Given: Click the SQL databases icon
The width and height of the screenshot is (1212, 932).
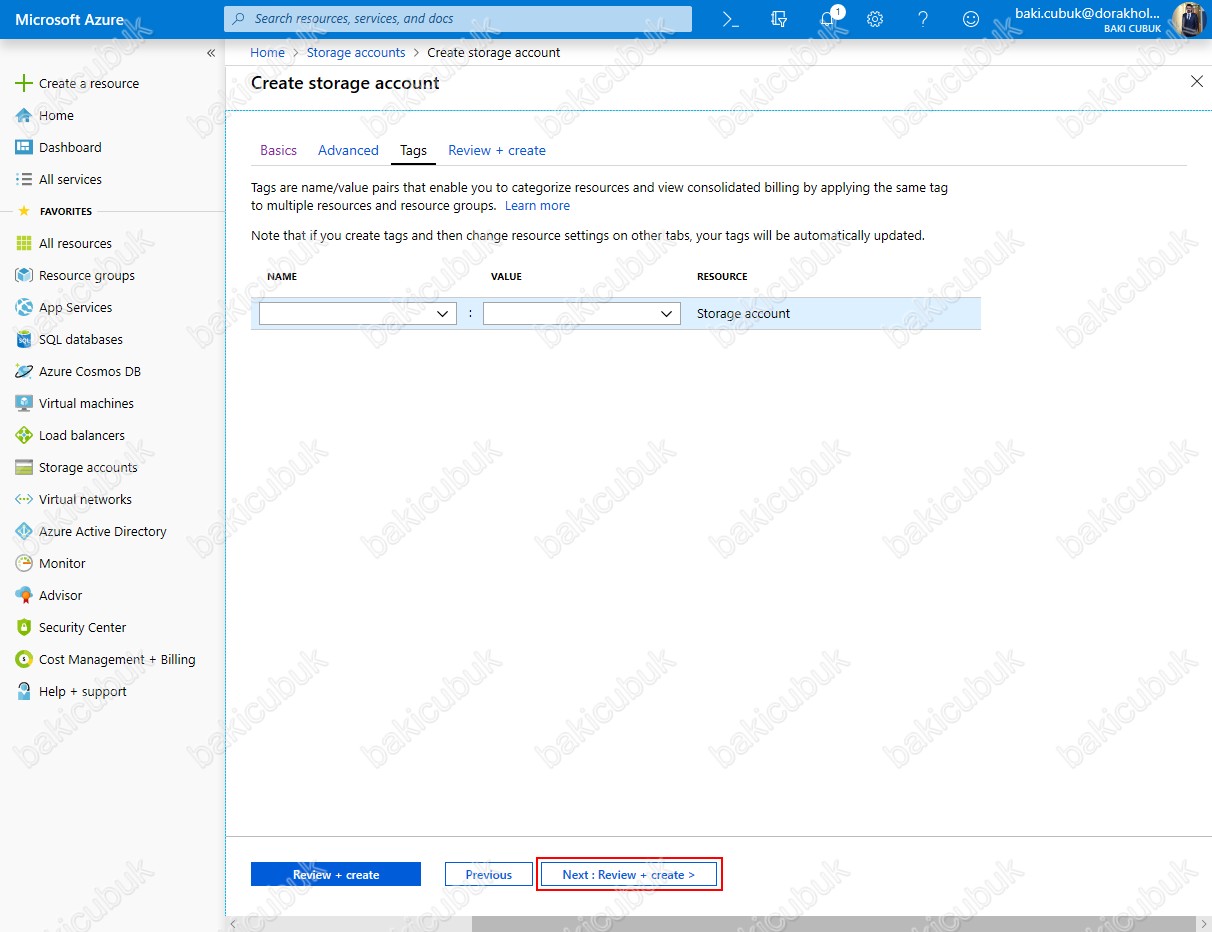Looking at the screenshot, I should [24, 339].
